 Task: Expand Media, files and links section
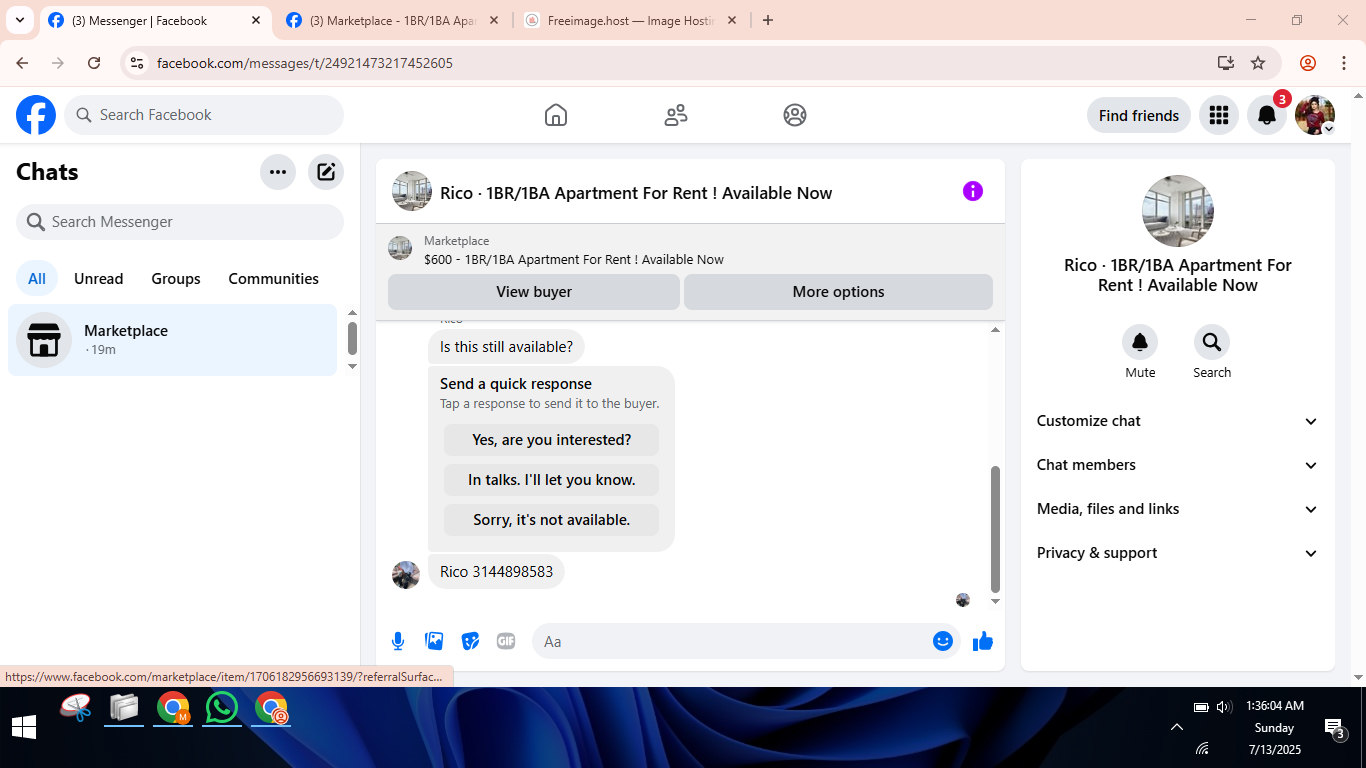[x=1178, y=509]
